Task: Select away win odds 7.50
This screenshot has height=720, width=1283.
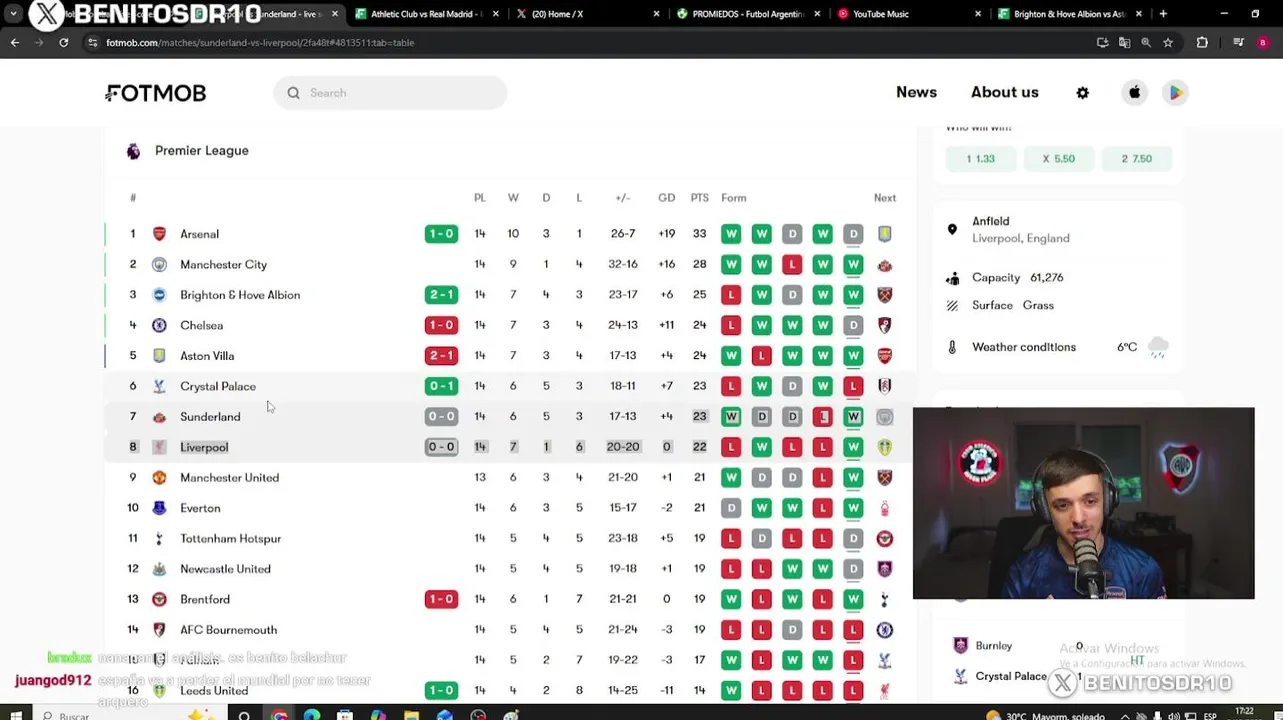Action: coord(1137,159)
